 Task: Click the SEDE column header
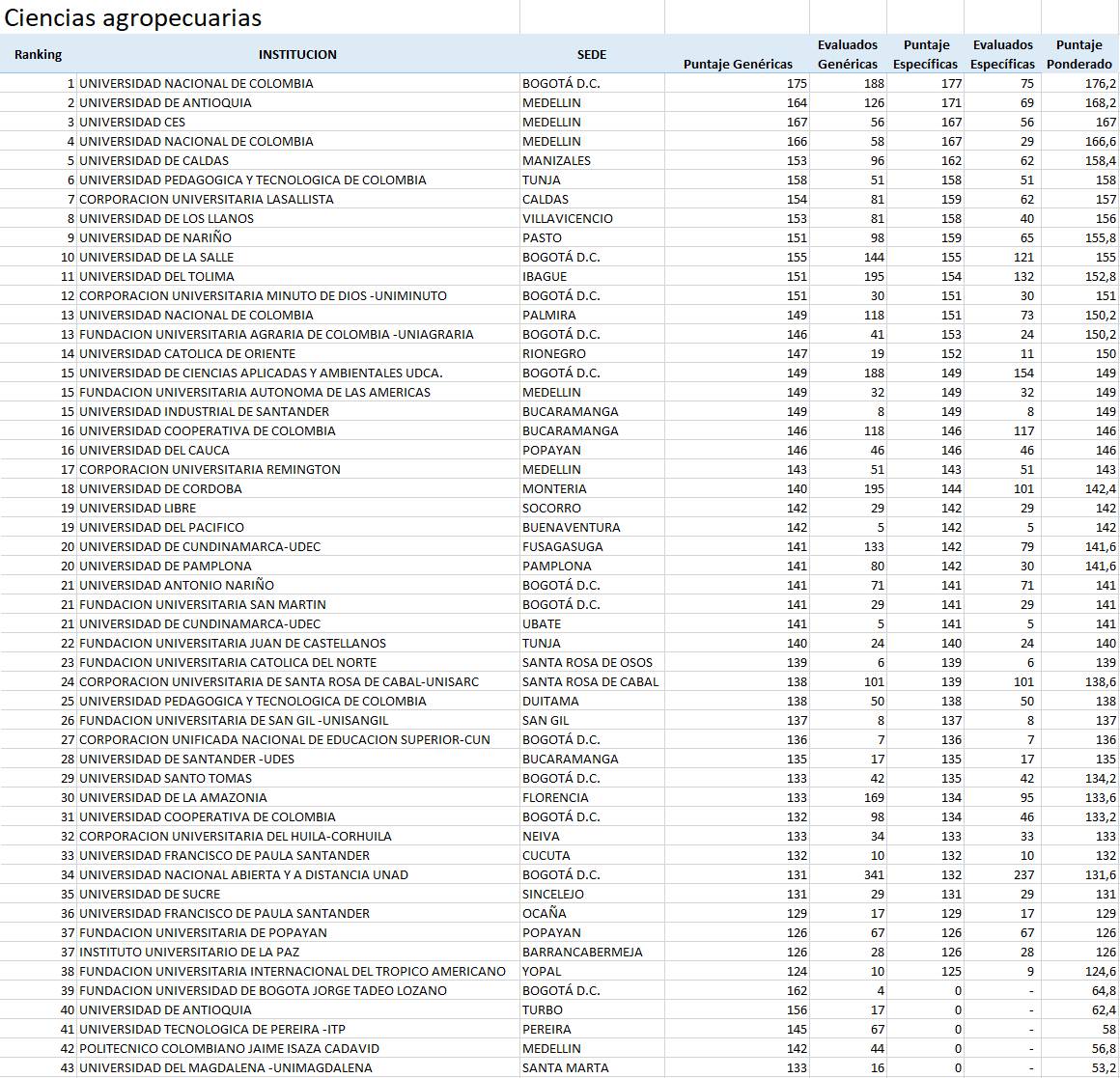coord(591,55)
